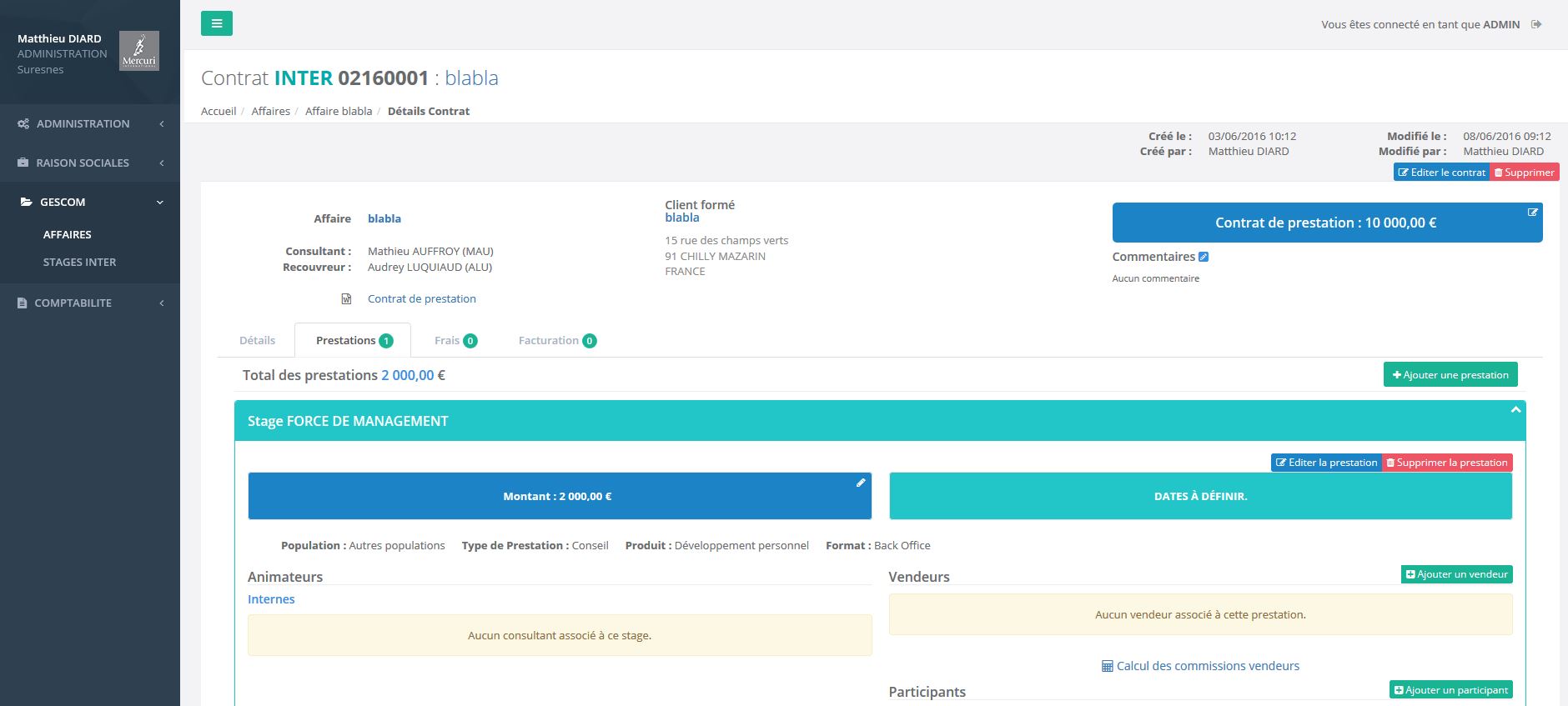This screenshot has height=706, width=1568.
Task: Select STAGES INTER in sidebar
Action: tap(79, 262)
